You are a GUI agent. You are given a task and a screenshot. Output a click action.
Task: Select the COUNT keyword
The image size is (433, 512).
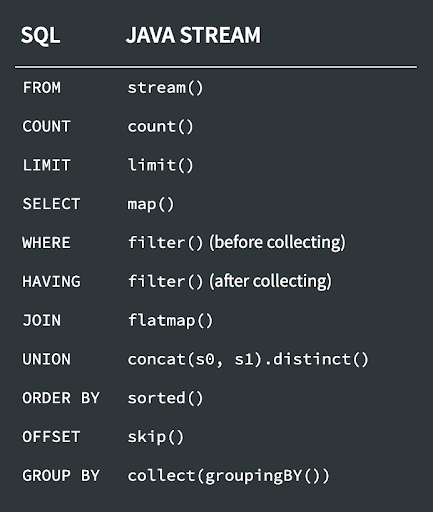tap(46, 127)
